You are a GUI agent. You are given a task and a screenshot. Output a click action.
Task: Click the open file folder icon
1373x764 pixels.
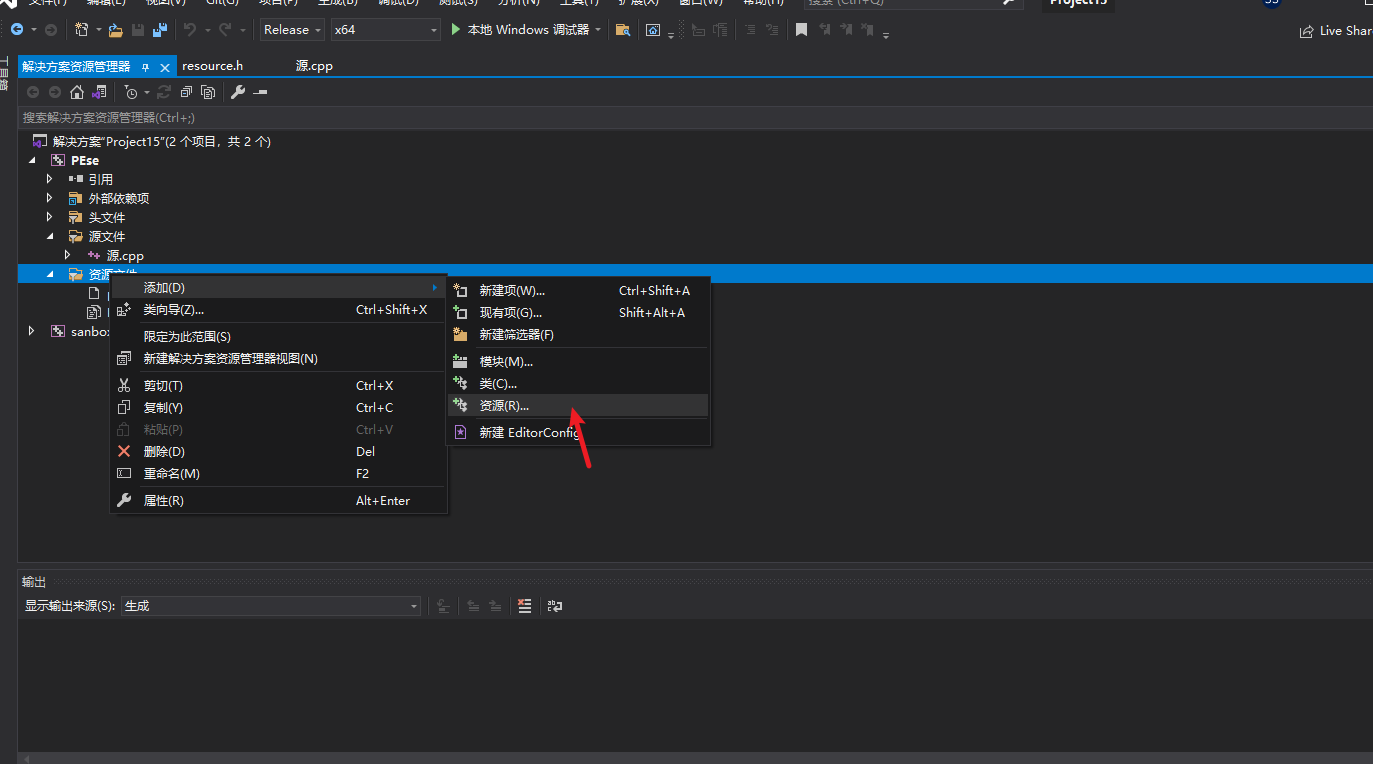click(x=116, y=30)
